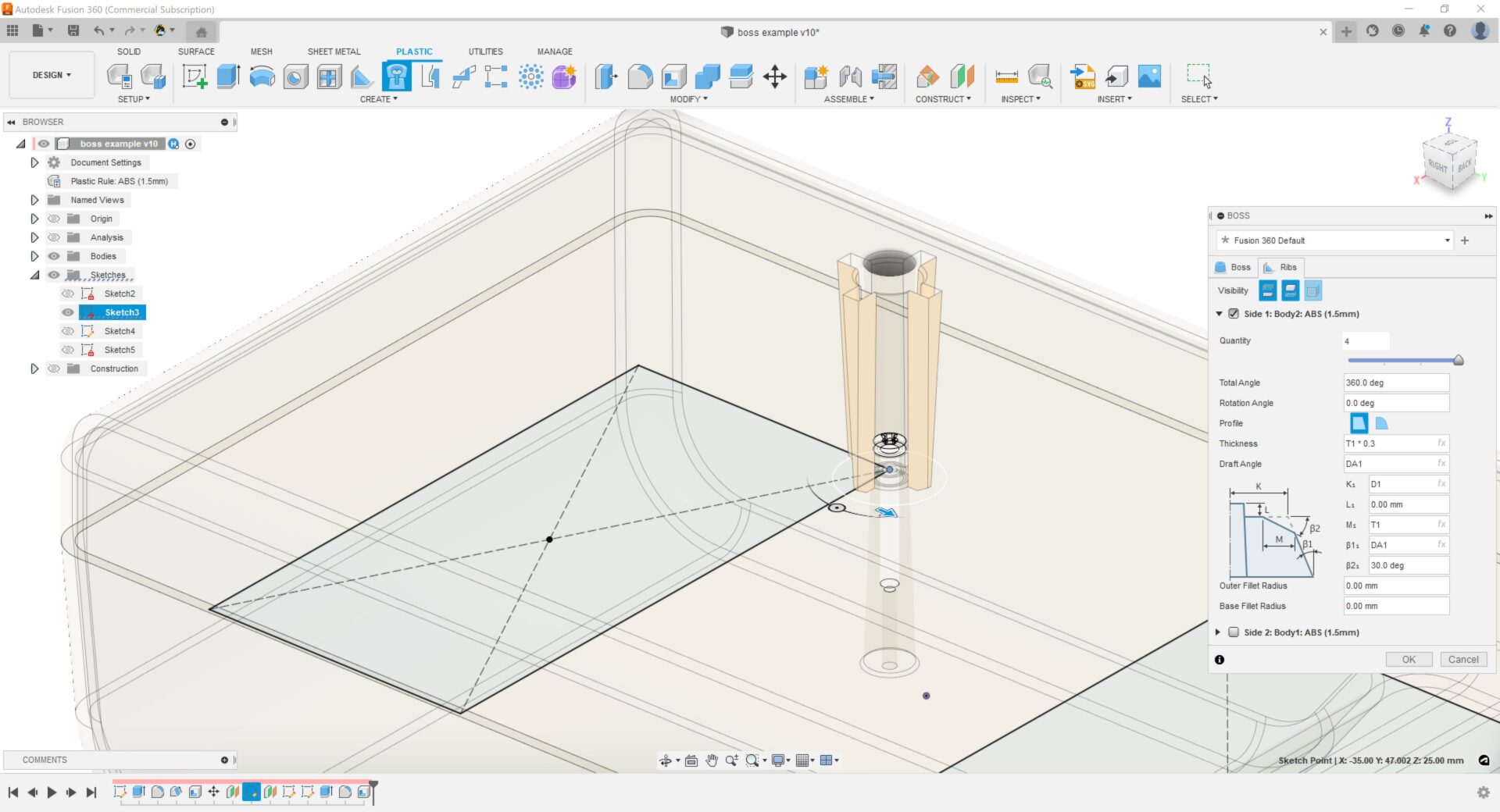Screen dimensions: 1500x812
Task: Uncheck Side 1: Body2 checkbox
Action: click(x=1234, y=314)
